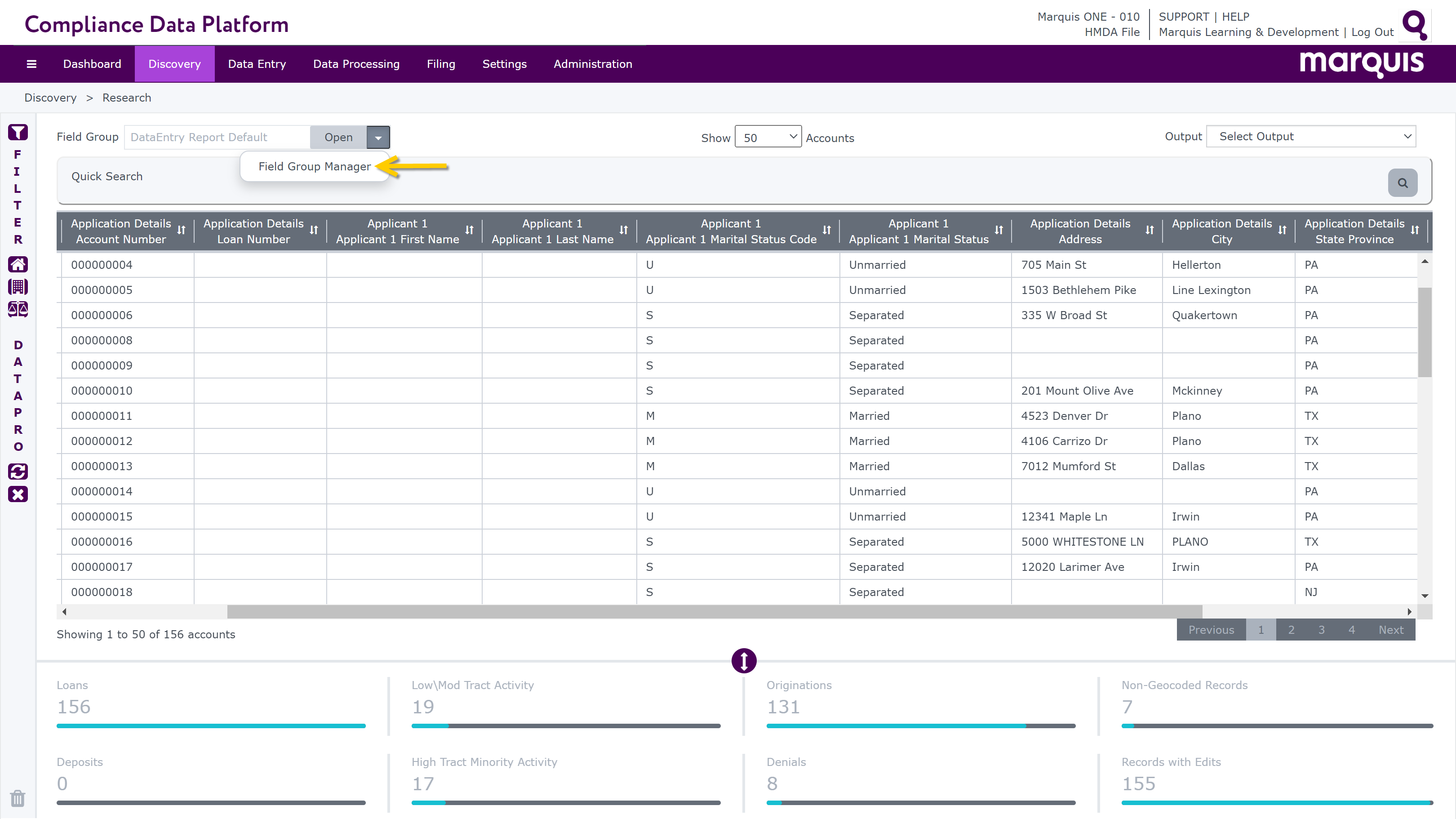Go to page 2
This screenshot has width=1456, height=819.
(x=1292, y=630)
